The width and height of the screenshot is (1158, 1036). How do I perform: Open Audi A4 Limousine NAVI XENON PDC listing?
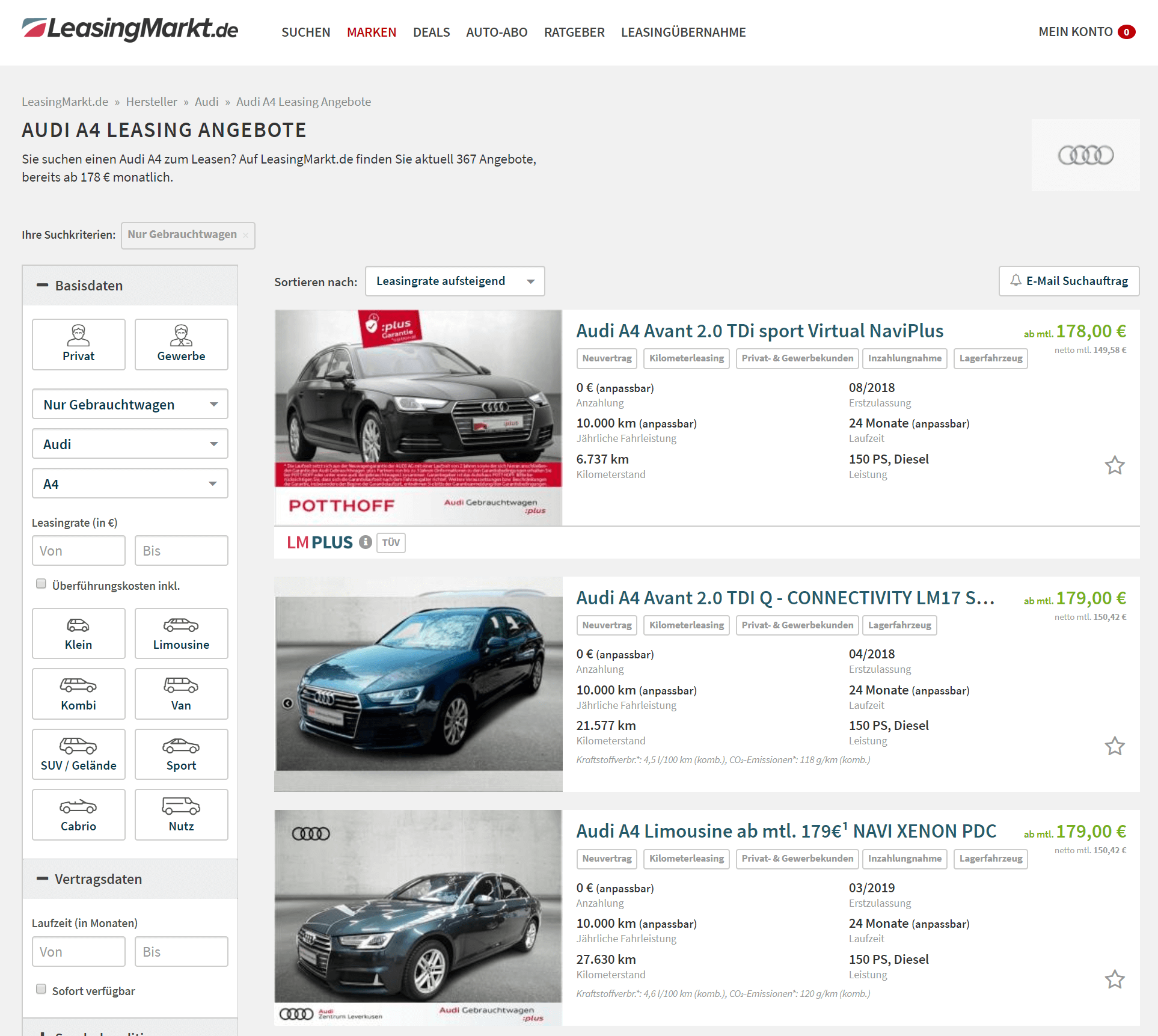click(x=786, y=831)
